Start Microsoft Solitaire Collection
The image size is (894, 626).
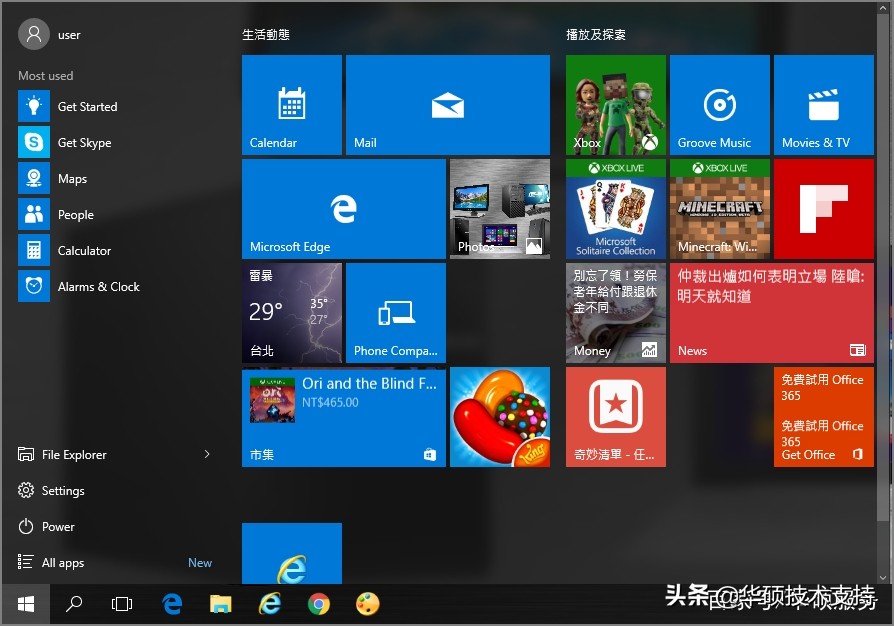pos(615,208)
